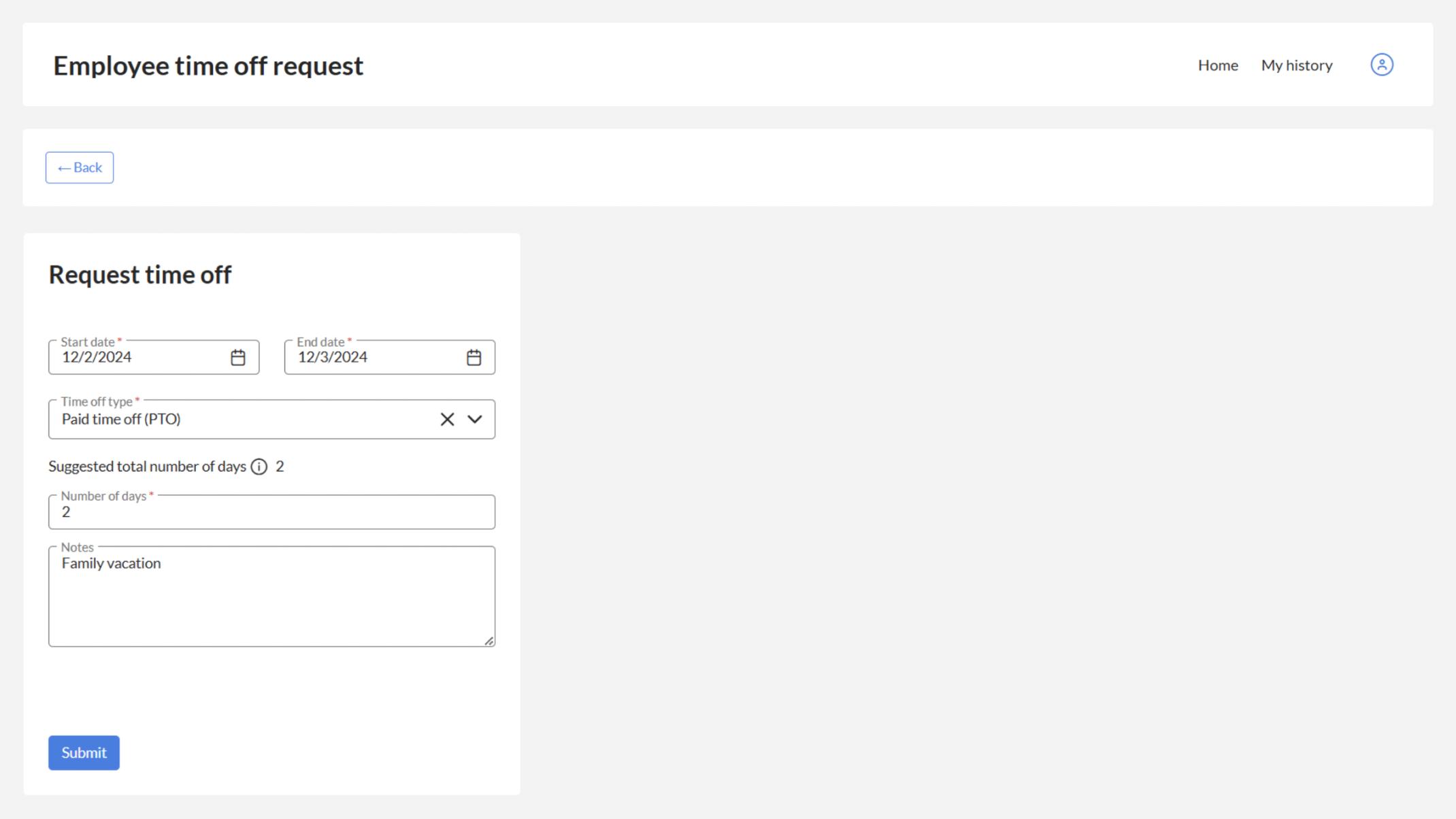The image size is (1456, 819).
Task: Go to the Home page
Action: [x=1218, y=65]
